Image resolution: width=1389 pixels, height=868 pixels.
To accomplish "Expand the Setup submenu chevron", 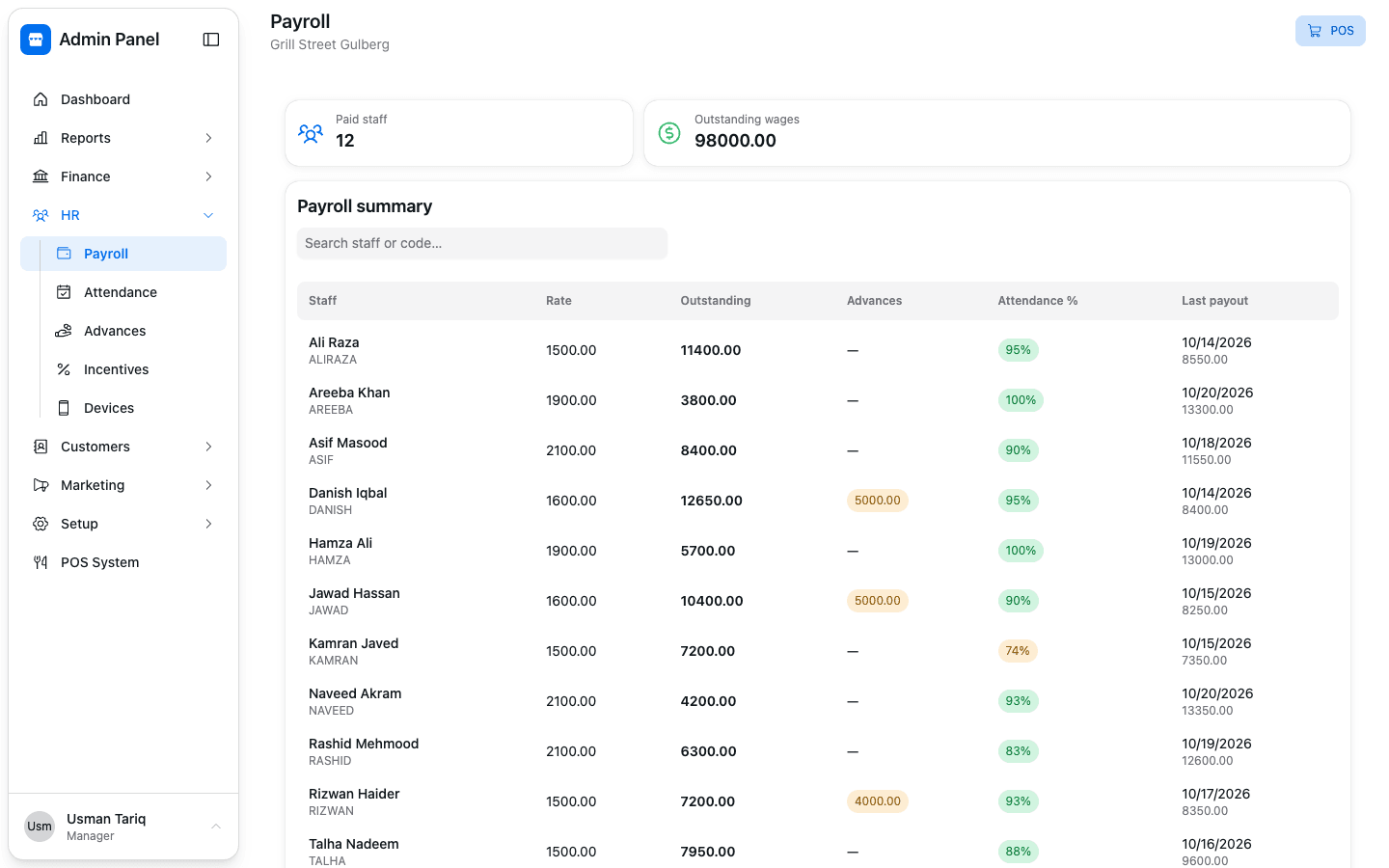I will 208,524.
